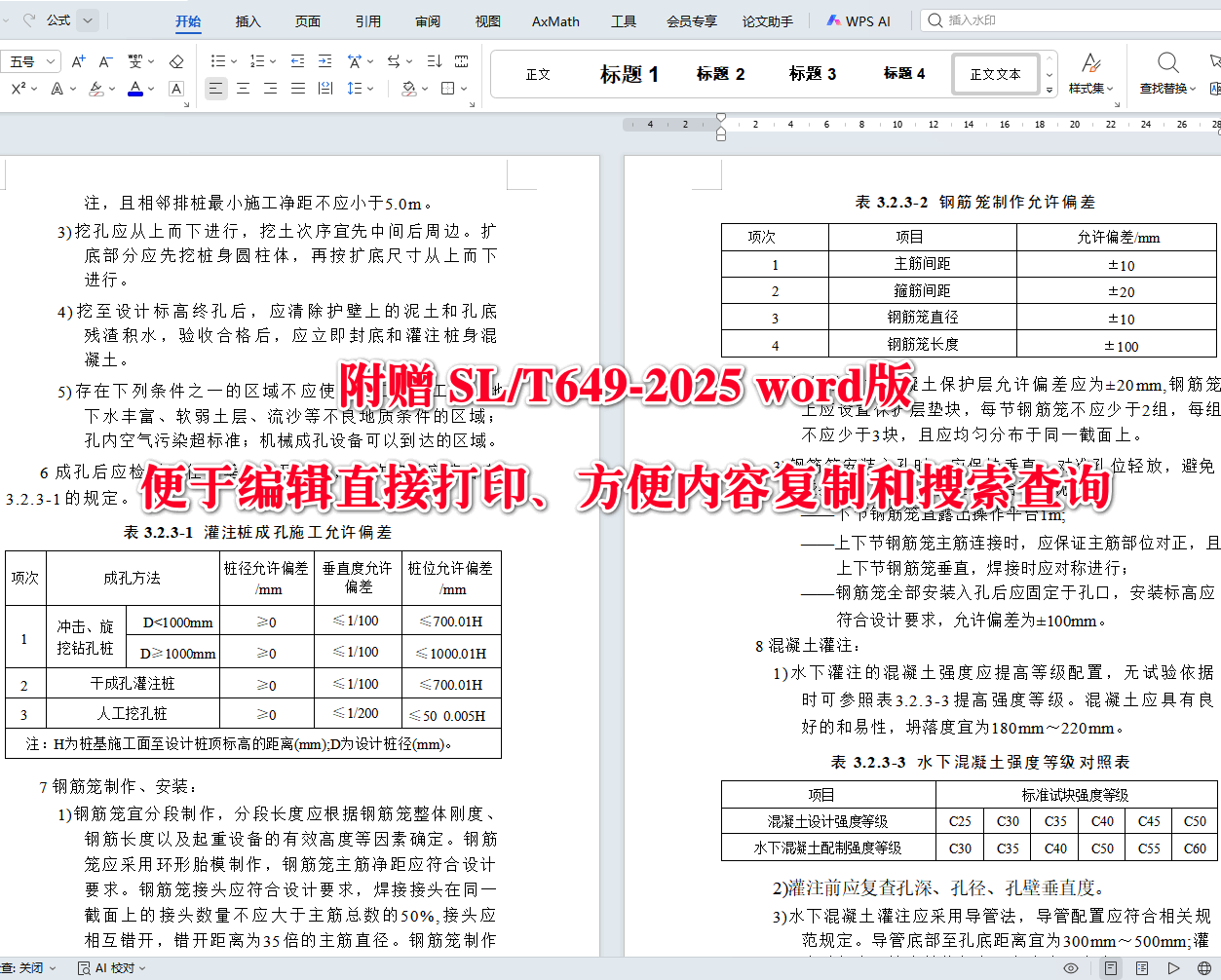Apply the text highlight pen icon
The width and height of the screenshot is (1221, 980).
[95, 89]
